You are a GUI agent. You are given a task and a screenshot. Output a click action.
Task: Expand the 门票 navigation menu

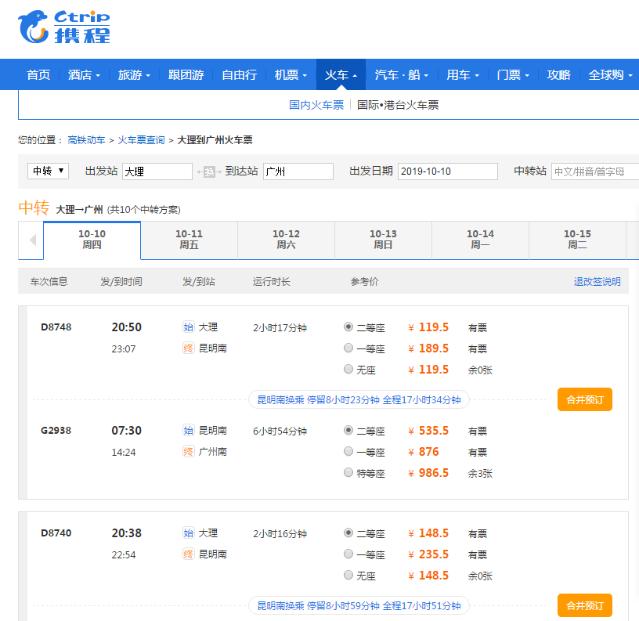click(x=513, y=75)
